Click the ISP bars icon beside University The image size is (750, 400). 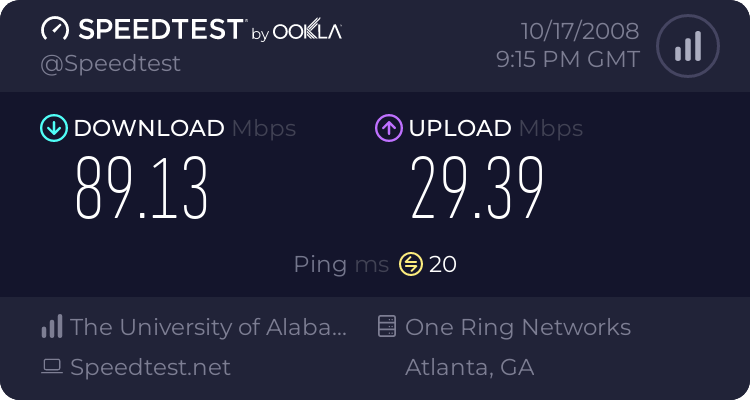coord(52,327)
